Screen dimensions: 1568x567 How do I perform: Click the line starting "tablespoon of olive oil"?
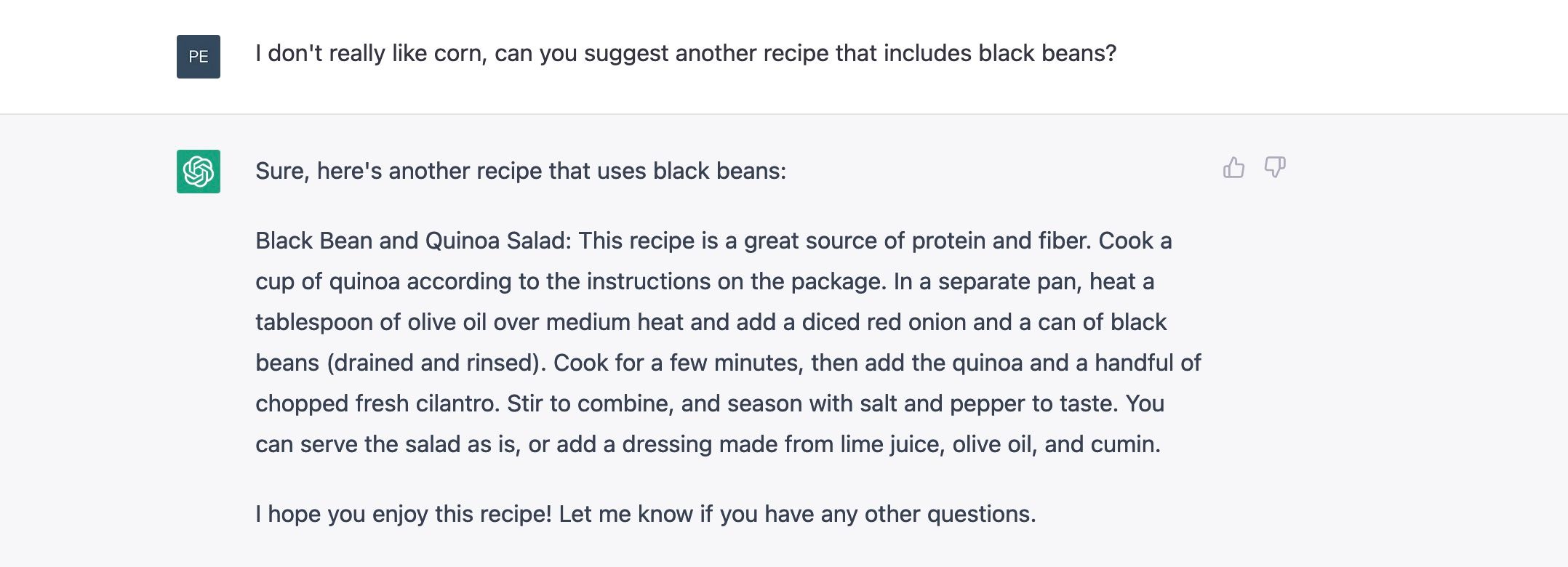coord(710,322)
